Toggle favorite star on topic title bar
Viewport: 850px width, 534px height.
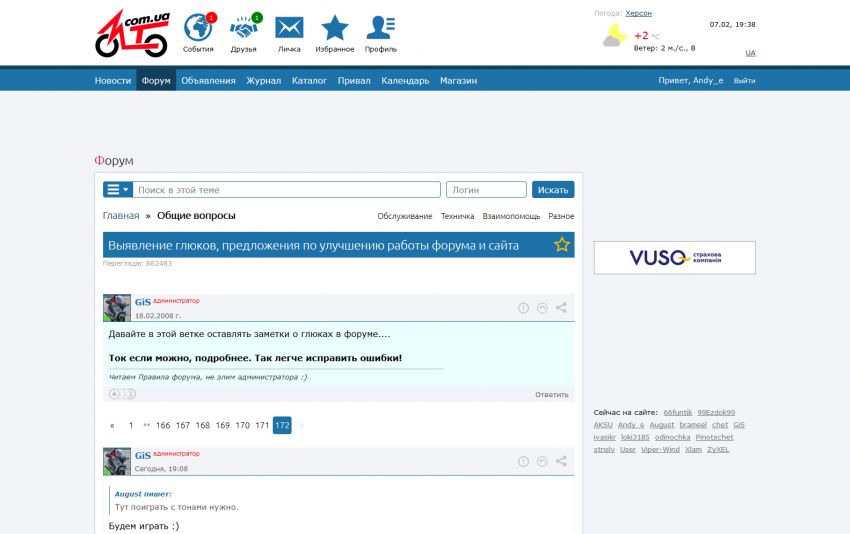[x=562, y=245]
